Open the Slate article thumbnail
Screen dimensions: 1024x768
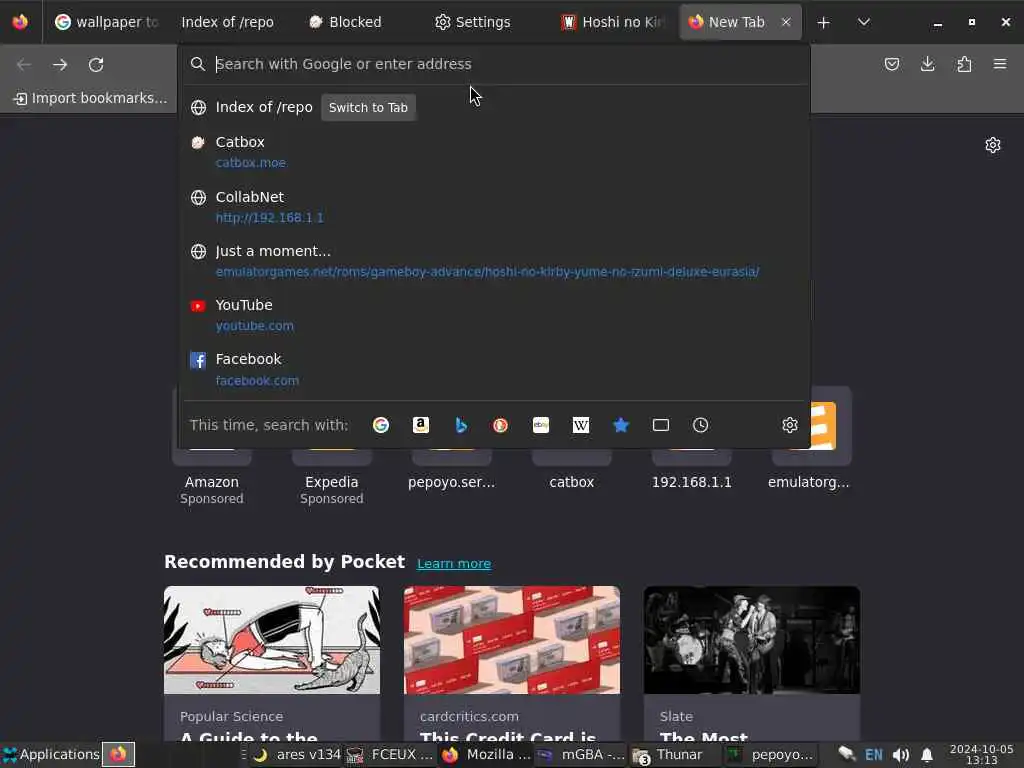click(x=752, y=640)
